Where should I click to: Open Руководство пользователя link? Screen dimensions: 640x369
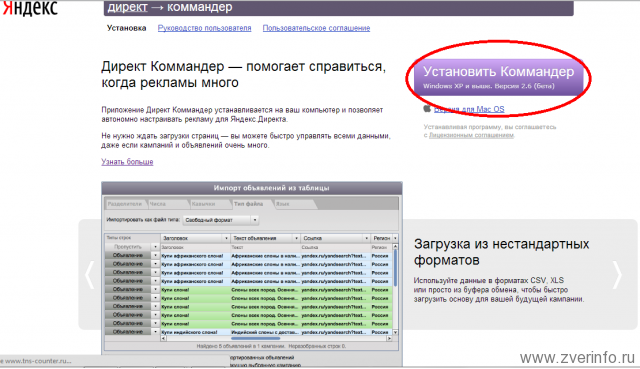[204, 28]
